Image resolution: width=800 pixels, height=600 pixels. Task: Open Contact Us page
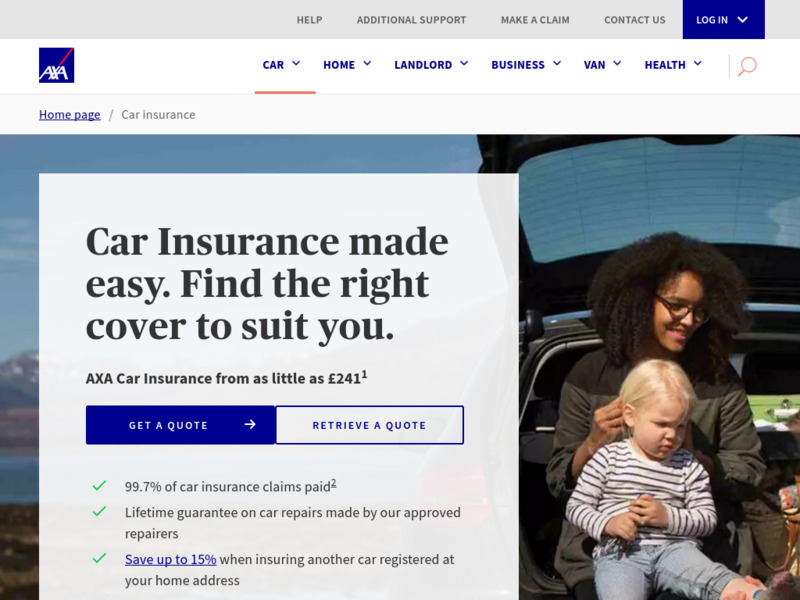[x=635, y=20]
